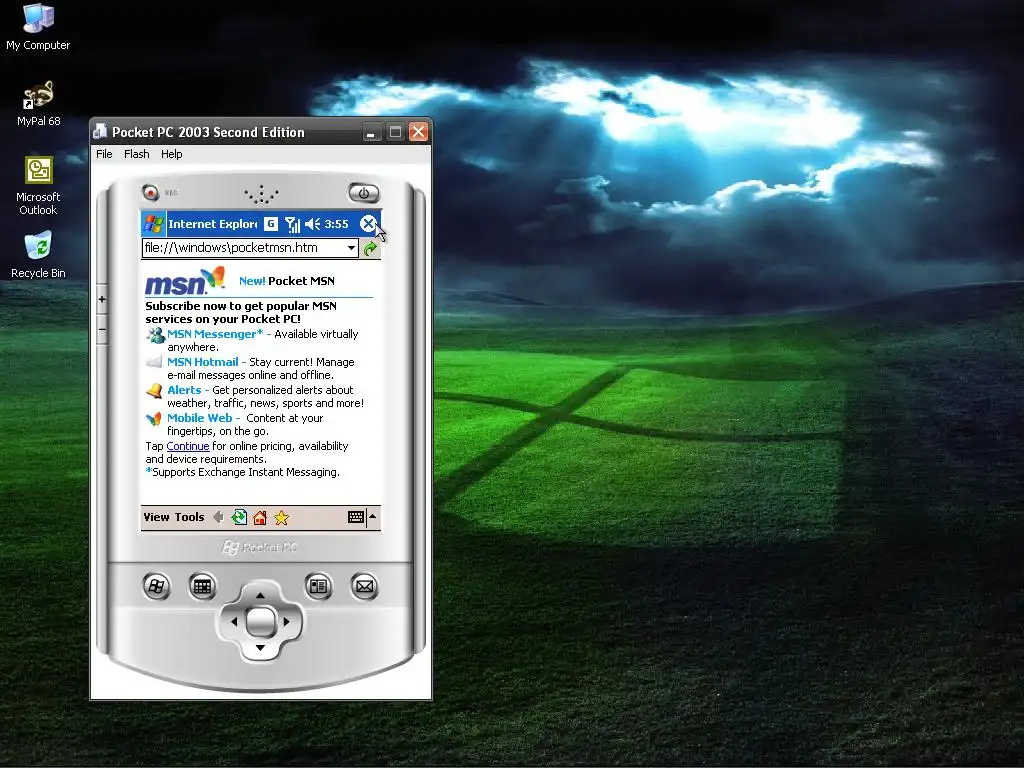
Task: Click the emulator title bar icon
Action: pos(100,132)
